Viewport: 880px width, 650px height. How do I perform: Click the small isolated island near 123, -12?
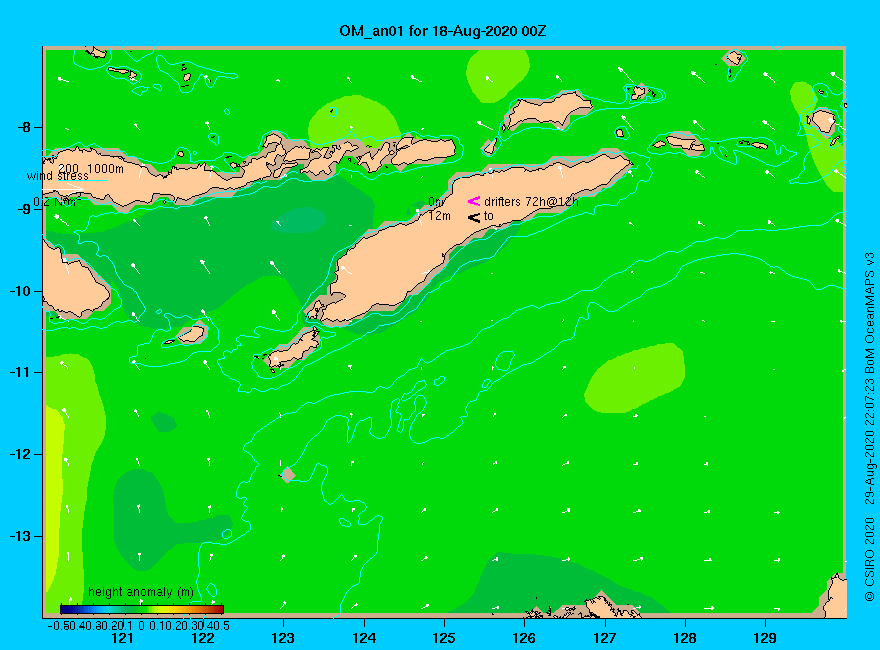click(x=287, y=475)
